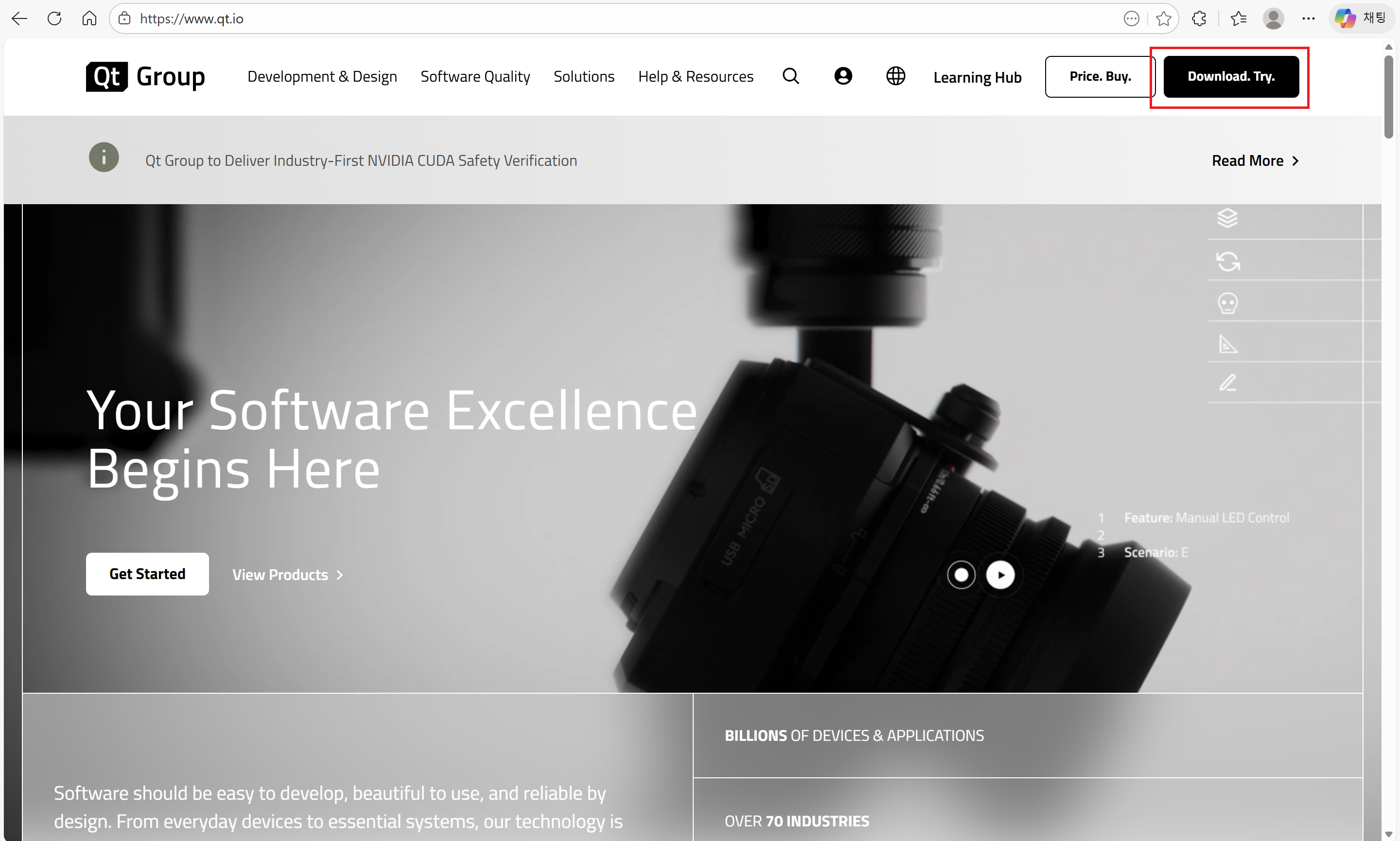Click the browser address bar URL field
This screenshot has width=1400, height=841.
coord(567,18)
